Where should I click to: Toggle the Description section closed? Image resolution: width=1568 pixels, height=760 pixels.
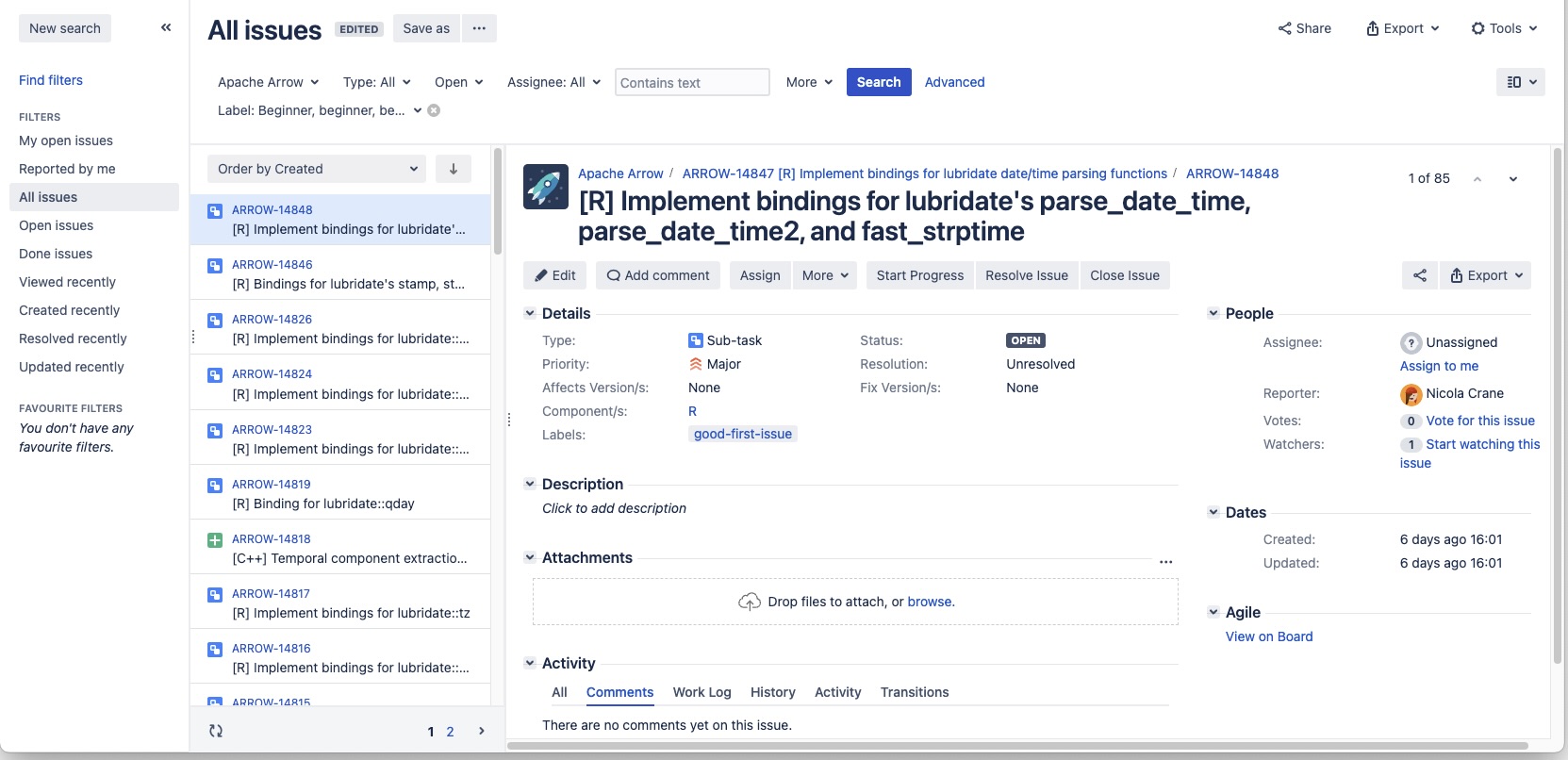530,484
